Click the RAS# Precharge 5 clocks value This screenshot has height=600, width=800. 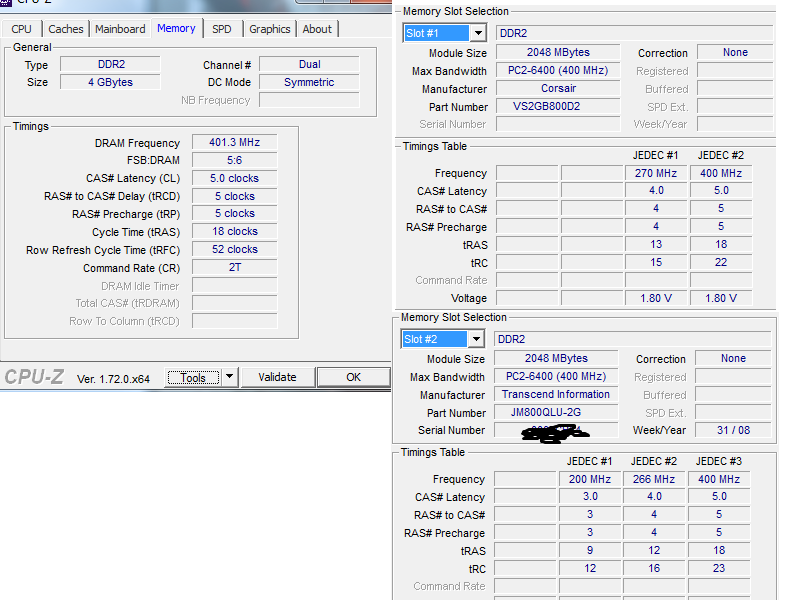click(x=235, y=214)
